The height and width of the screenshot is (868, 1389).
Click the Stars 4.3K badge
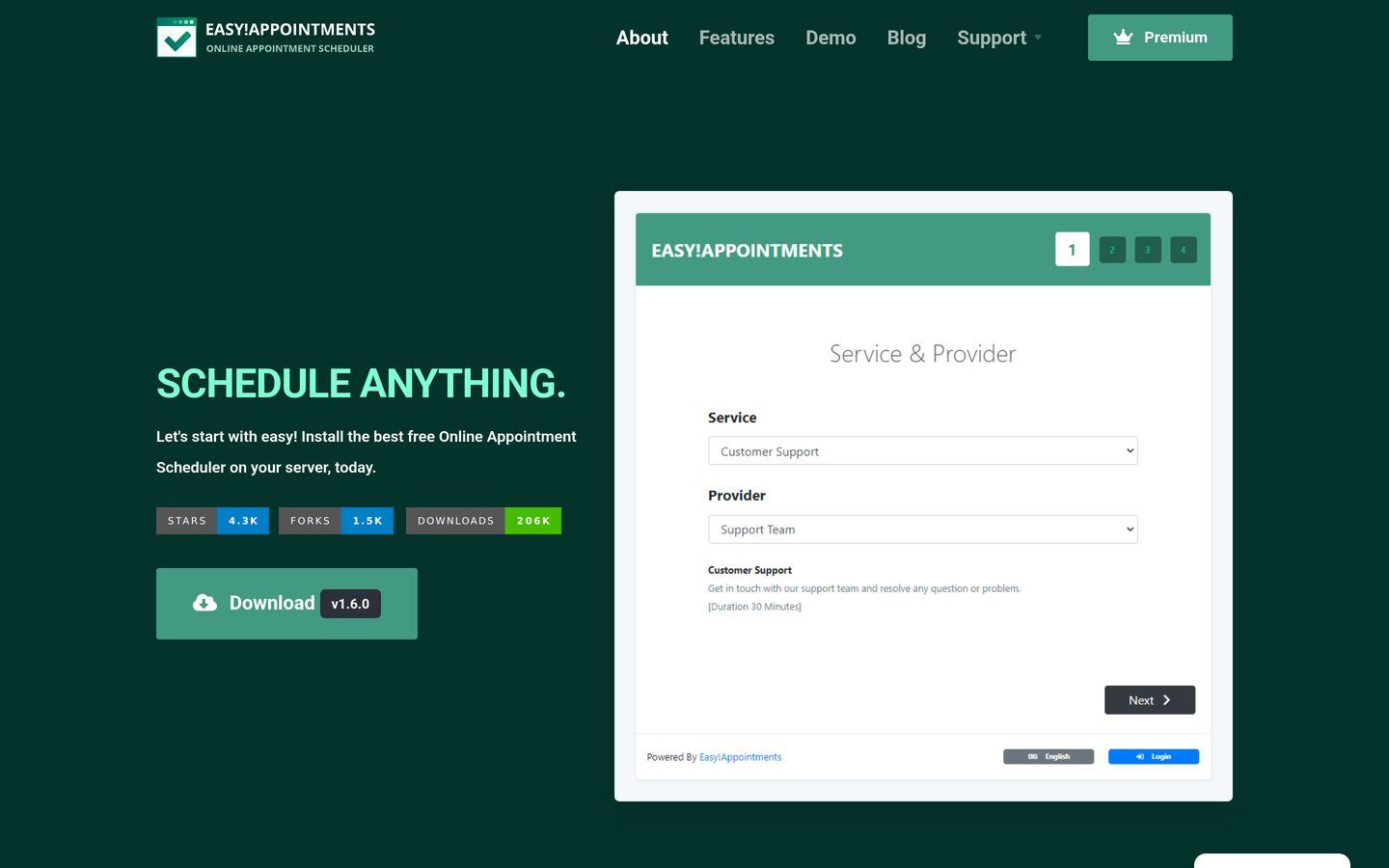(212, 521)
